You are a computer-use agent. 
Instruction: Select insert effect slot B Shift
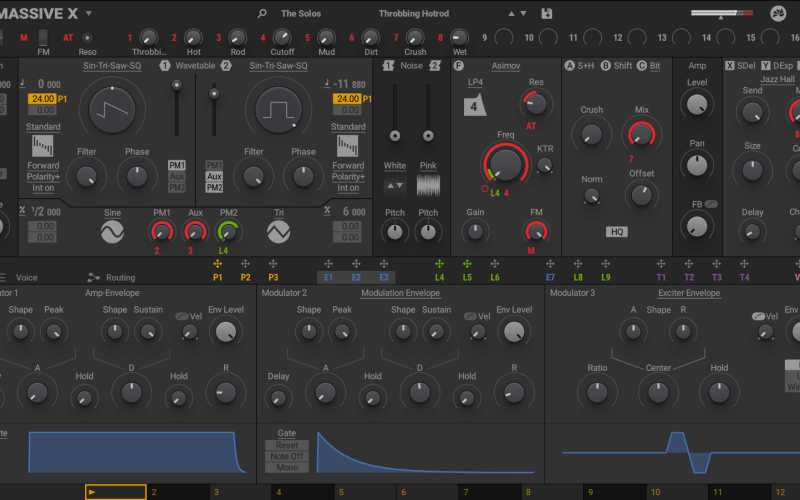pos(616,66)
